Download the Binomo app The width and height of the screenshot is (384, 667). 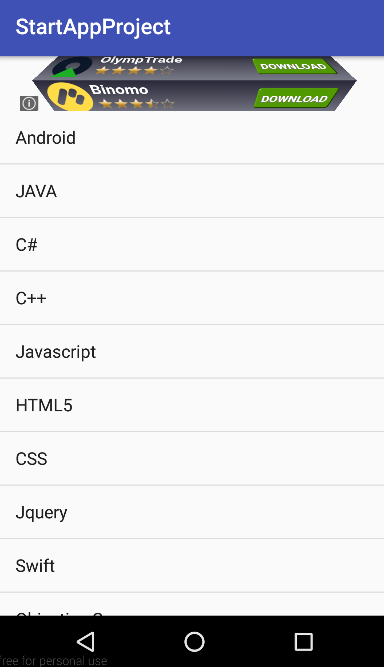296,98
